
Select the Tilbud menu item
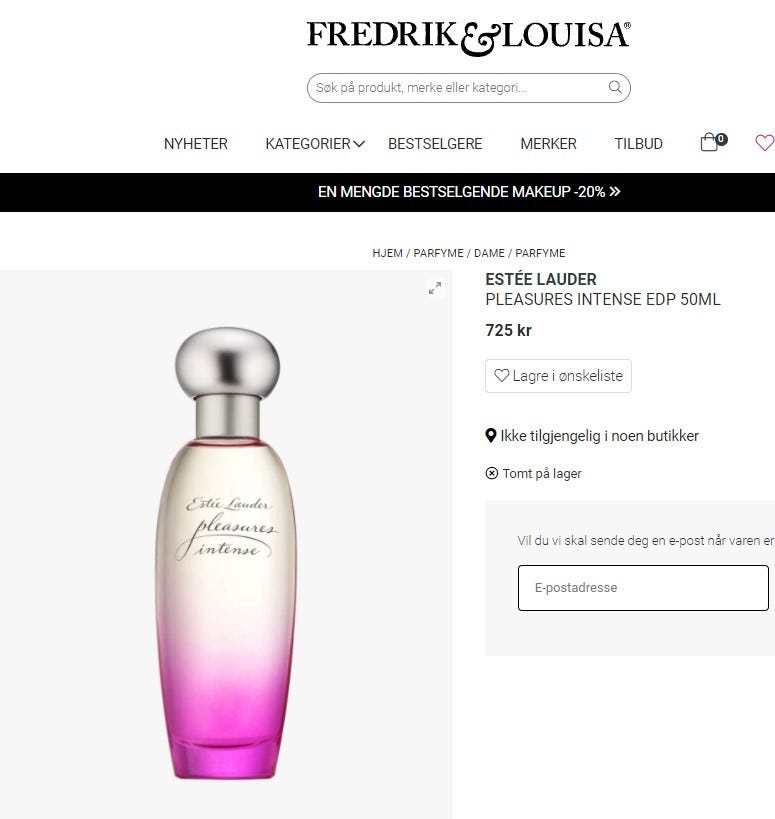(x=638, y=144)
